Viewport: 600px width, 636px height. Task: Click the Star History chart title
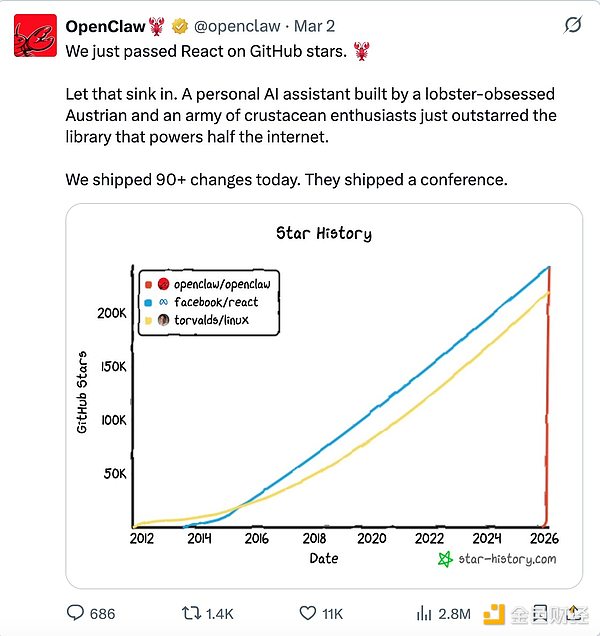[x=323, y=234]
